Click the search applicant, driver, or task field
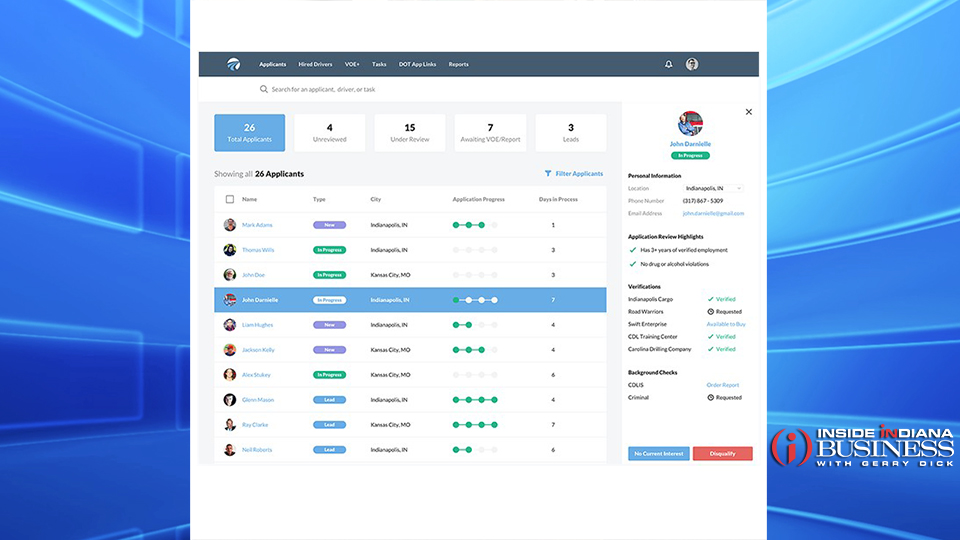This screenshot has width=960, height=540. 323,89
